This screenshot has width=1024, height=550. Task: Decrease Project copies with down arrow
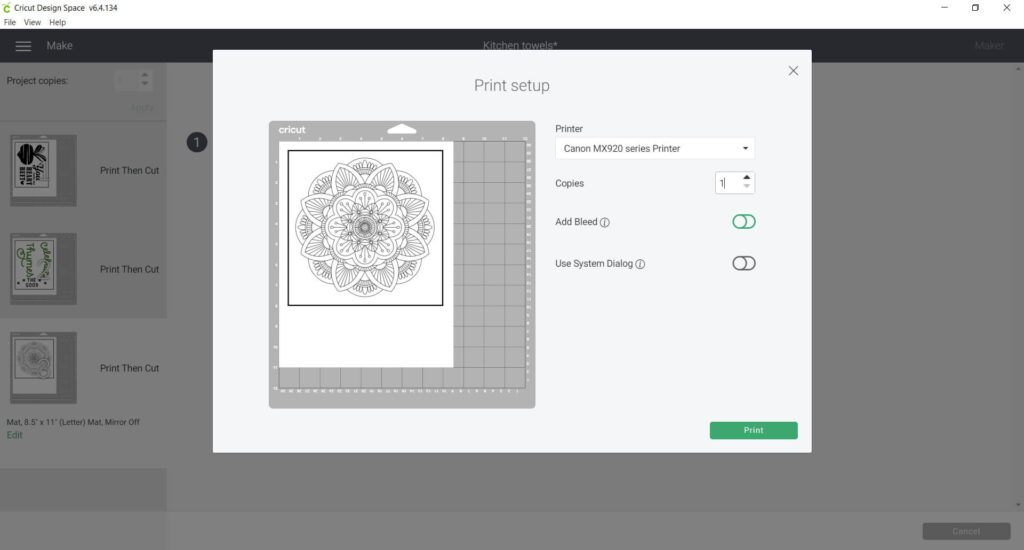coord(145,84)
